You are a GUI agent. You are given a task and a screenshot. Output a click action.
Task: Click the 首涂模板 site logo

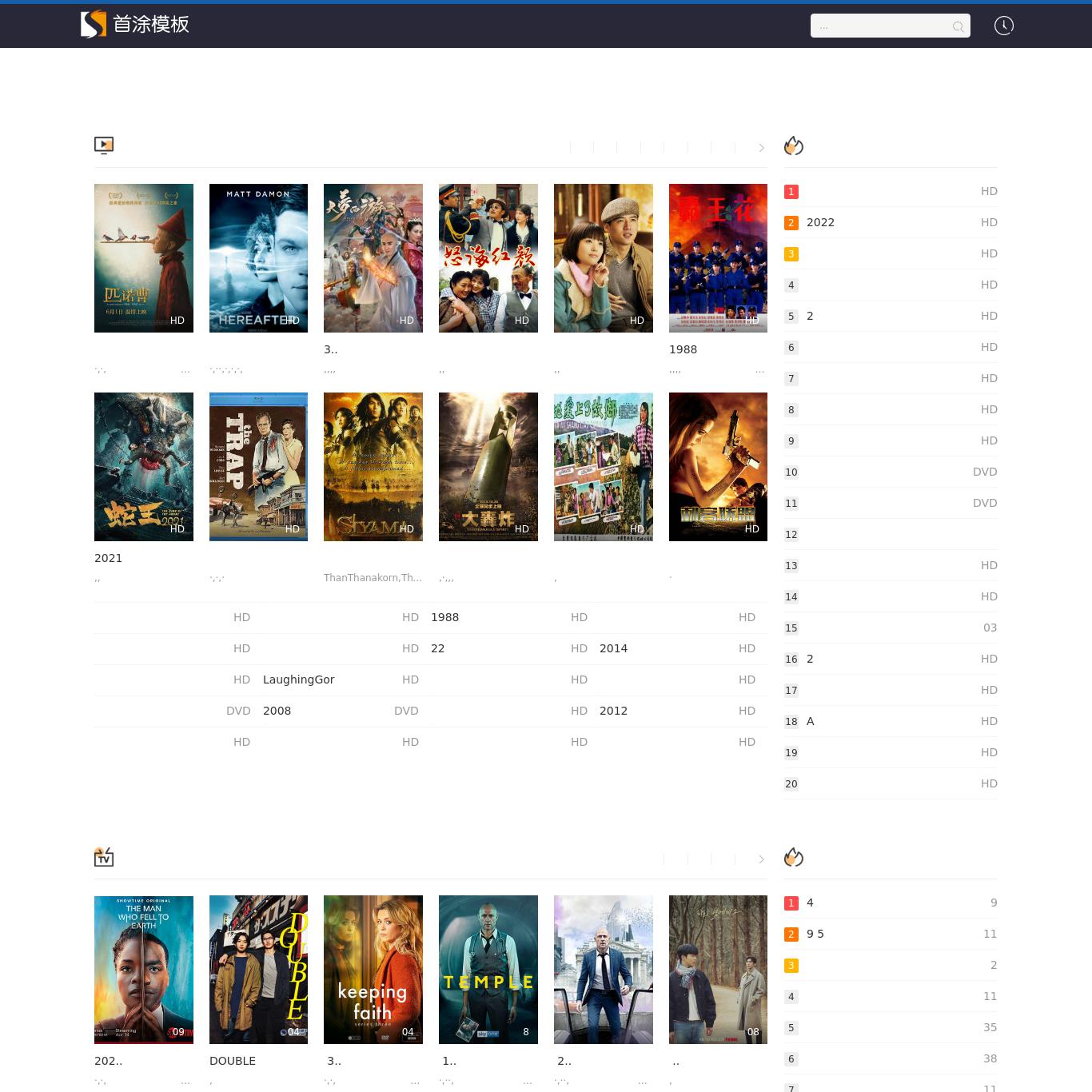pos(135,24)
